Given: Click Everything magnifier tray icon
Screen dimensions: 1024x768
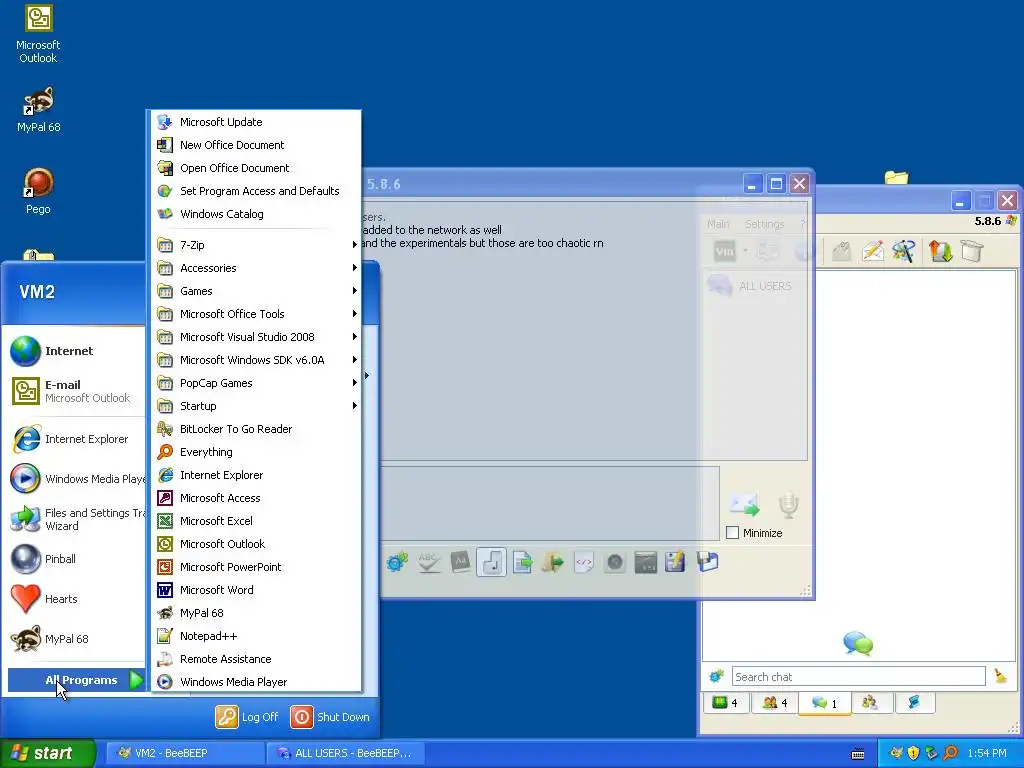Looking at the screenshot, I should 950,754.
